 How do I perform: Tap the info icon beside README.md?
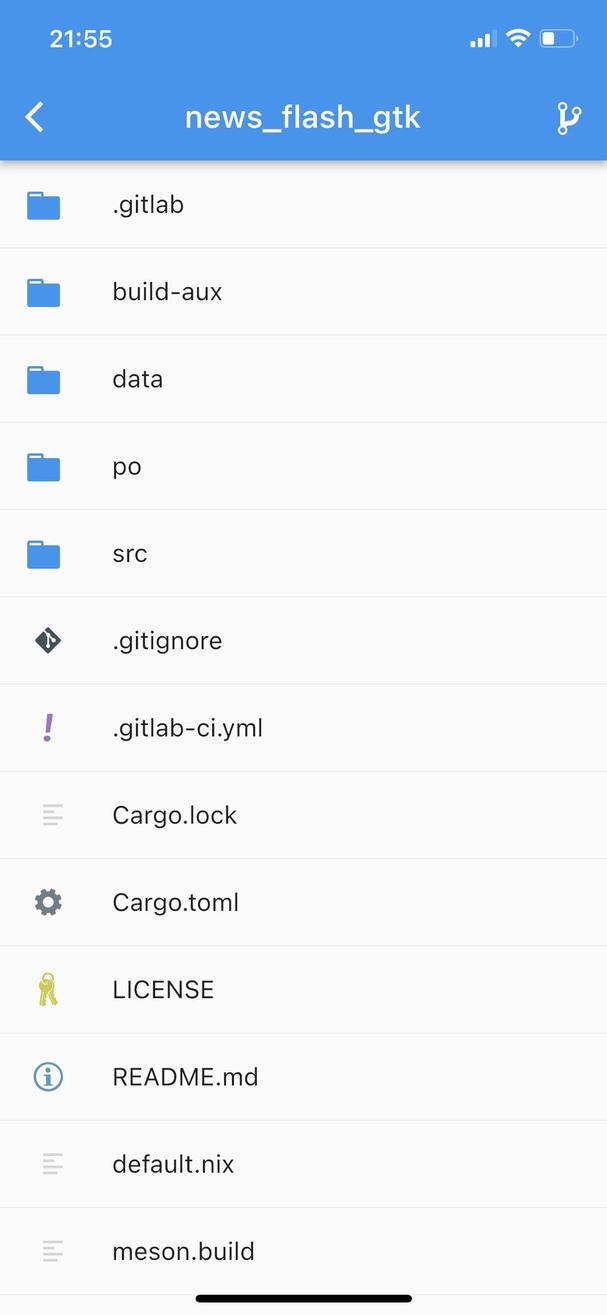coord(48,1077)
